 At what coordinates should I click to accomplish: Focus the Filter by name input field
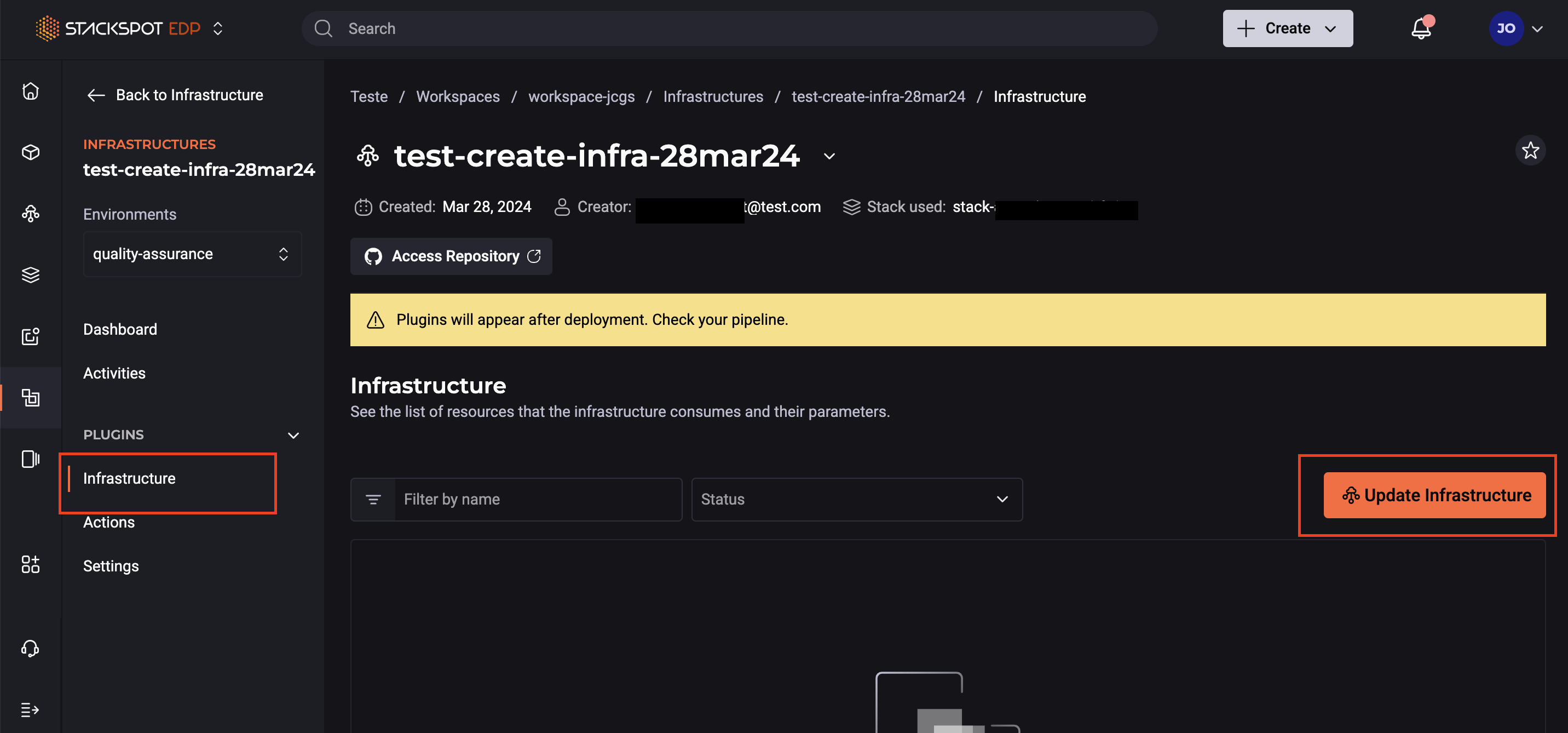538,500
